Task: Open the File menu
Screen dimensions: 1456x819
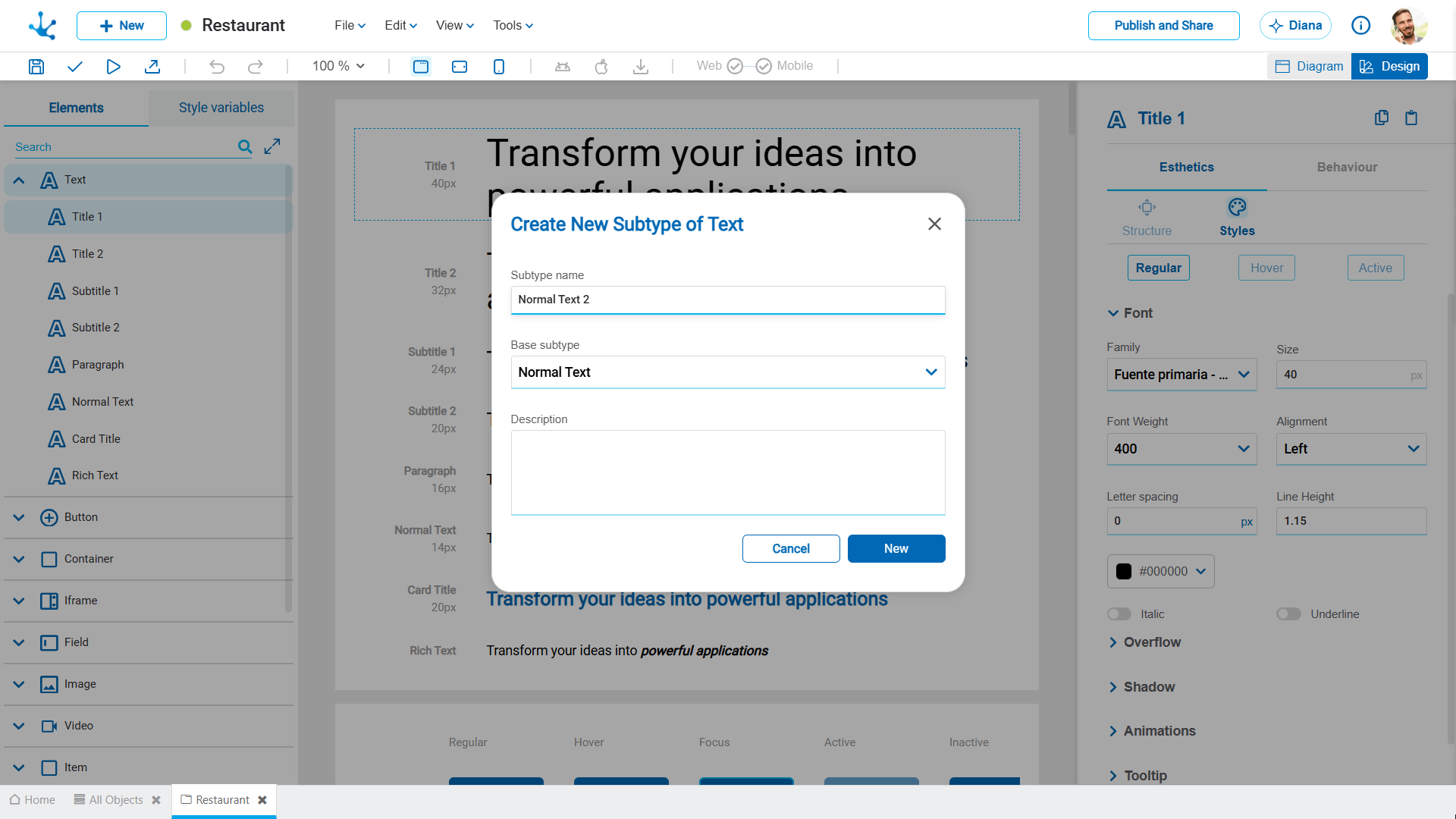Action: (x=350, y=26)
